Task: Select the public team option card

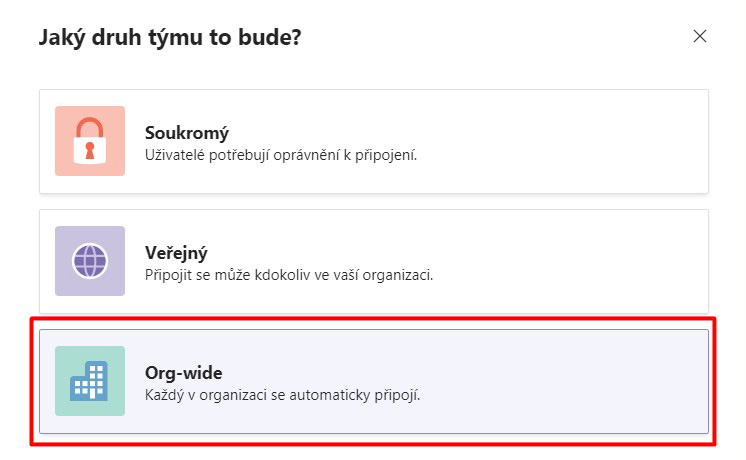Action: [374, 261]
